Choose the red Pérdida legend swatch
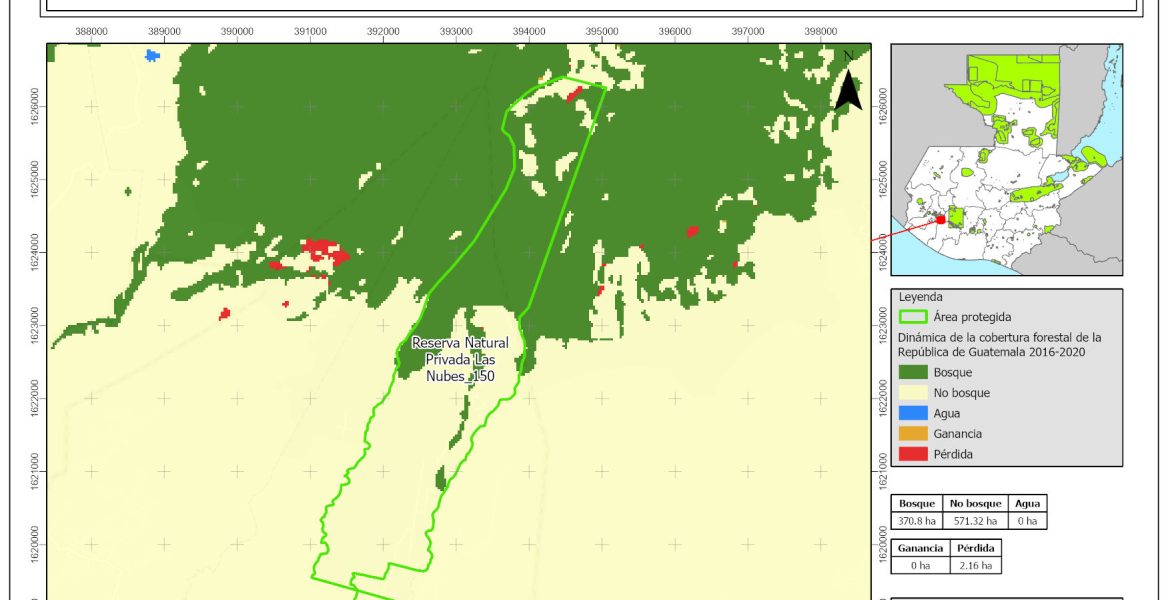 912,454
